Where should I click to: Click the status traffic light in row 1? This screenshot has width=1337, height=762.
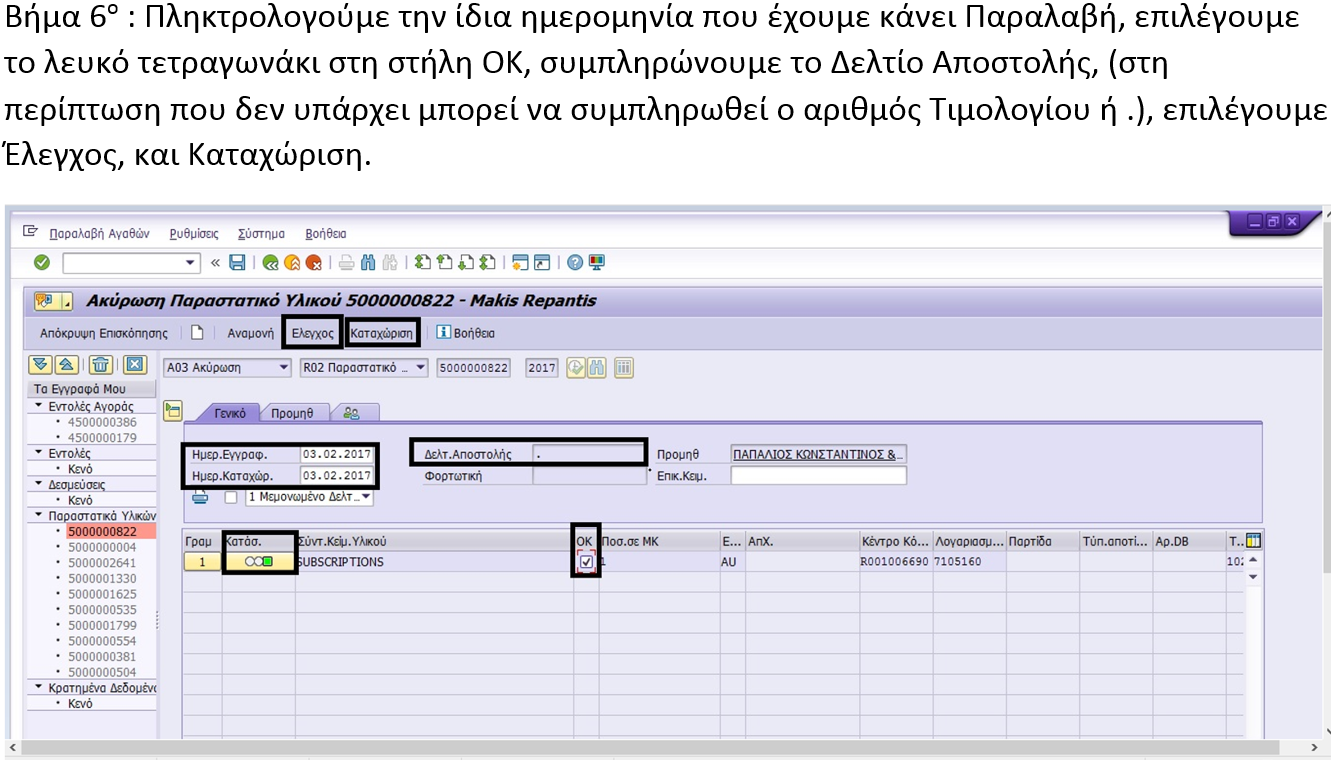259,562
